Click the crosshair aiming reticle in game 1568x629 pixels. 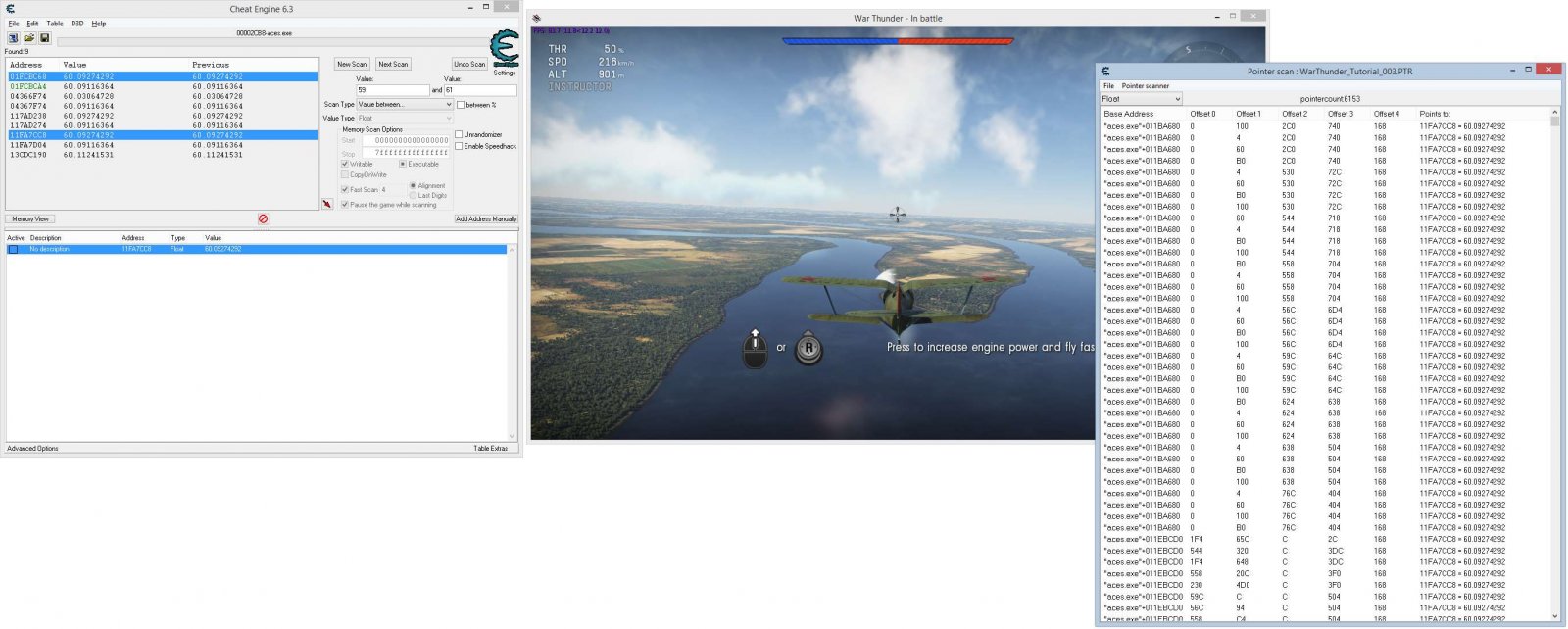click(897, 213)
